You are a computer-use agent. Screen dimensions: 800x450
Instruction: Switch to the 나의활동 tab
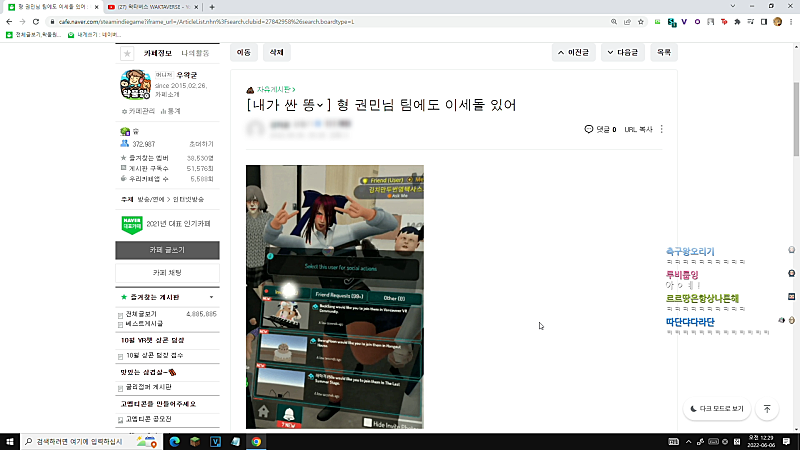(x=195, y=53)
